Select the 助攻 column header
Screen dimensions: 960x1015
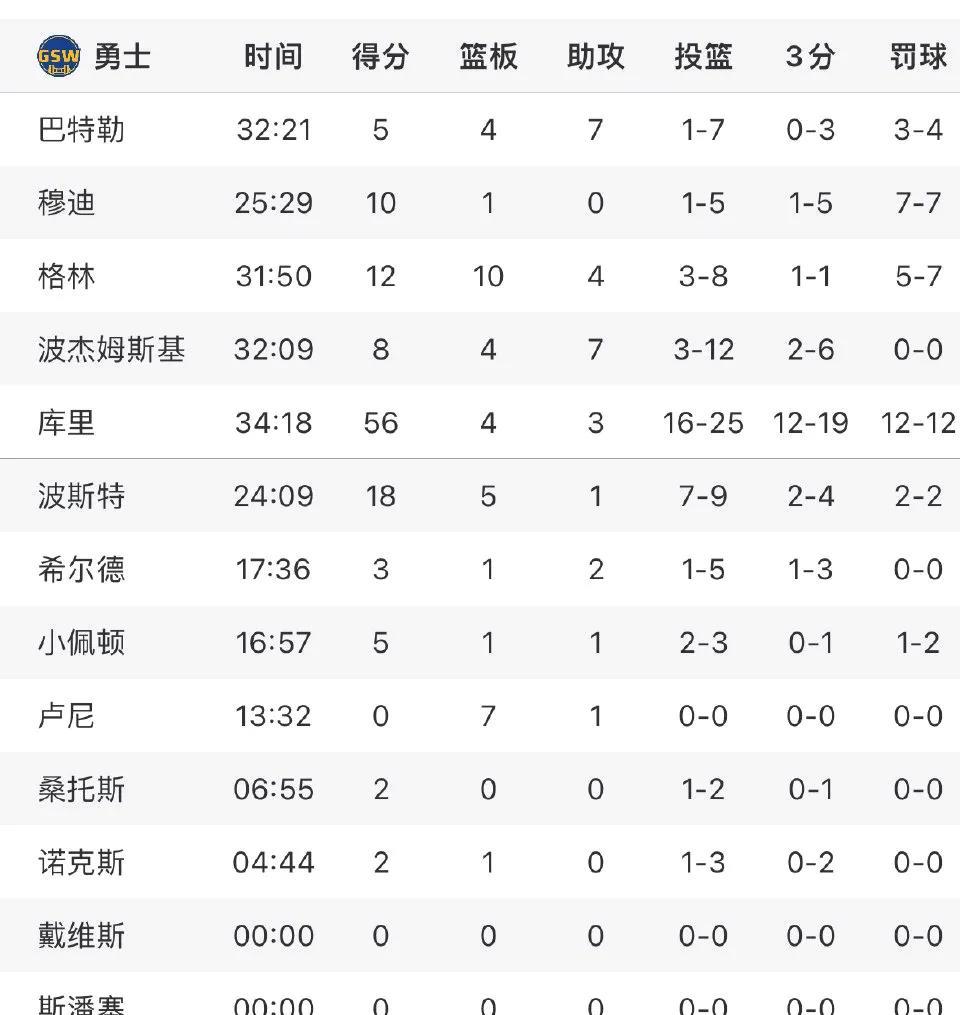coord(596,56)
